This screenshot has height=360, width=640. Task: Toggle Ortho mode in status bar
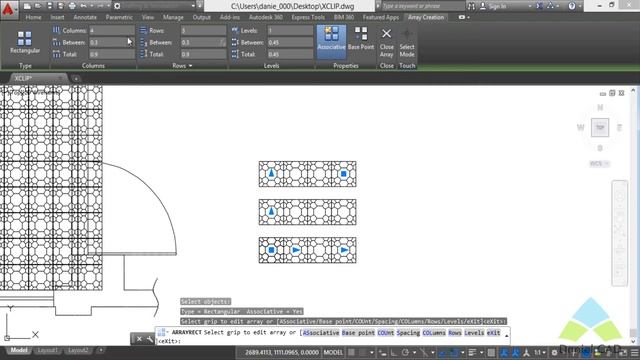tap(394, 353)
